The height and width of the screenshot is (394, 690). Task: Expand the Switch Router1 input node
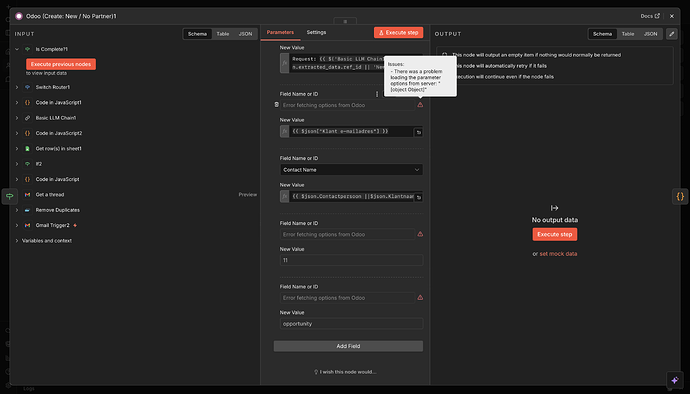tap(17, 87)
